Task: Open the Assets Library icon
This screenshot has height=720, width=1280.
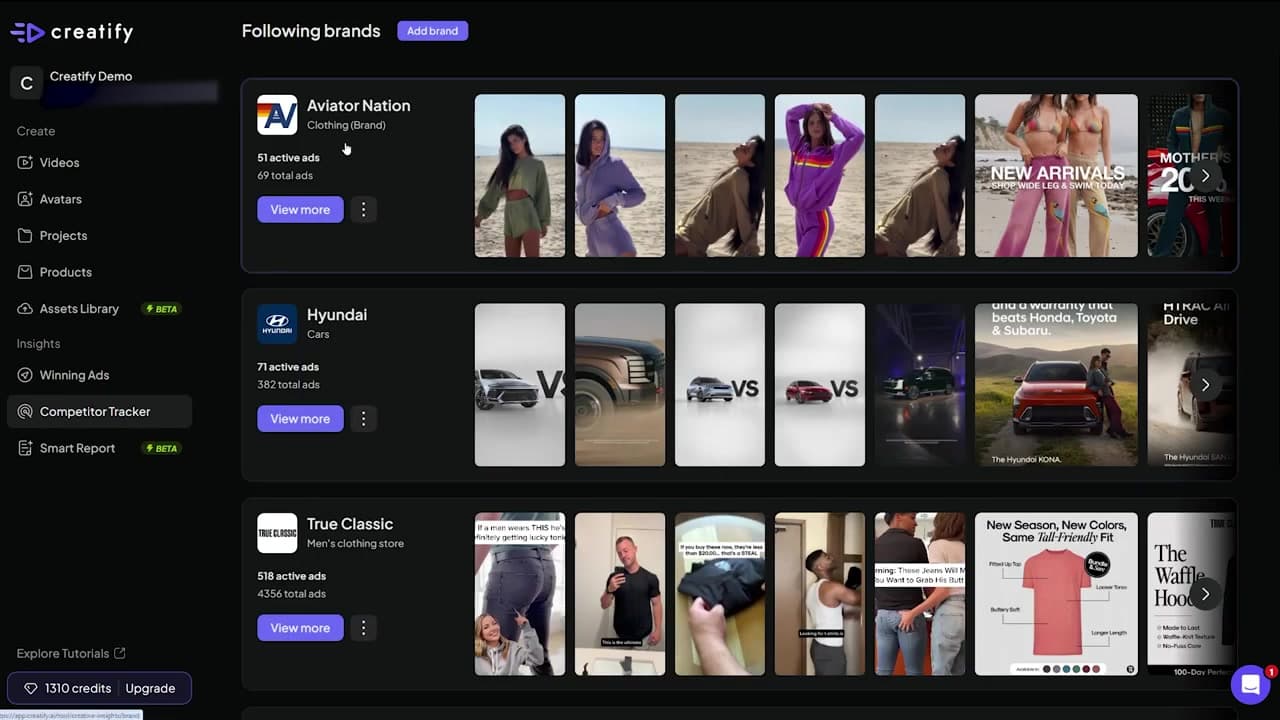Action: tap(25, 308)
